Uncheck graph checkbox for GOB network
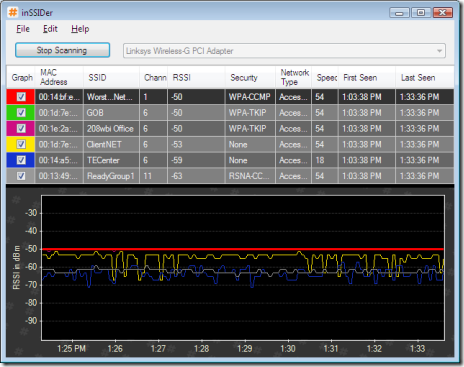The image size is (464, 367). (21, 112)
